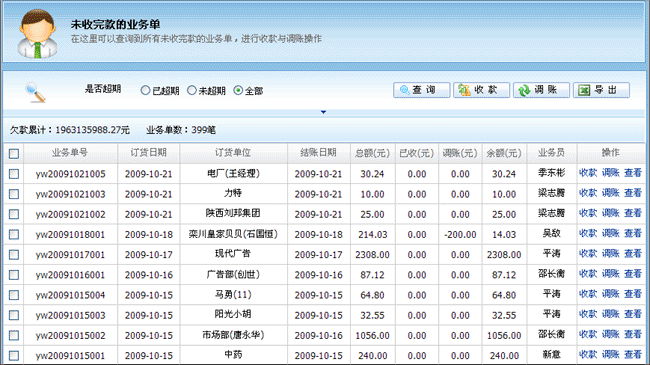Sort by 业务员 column header

(551, 153)
